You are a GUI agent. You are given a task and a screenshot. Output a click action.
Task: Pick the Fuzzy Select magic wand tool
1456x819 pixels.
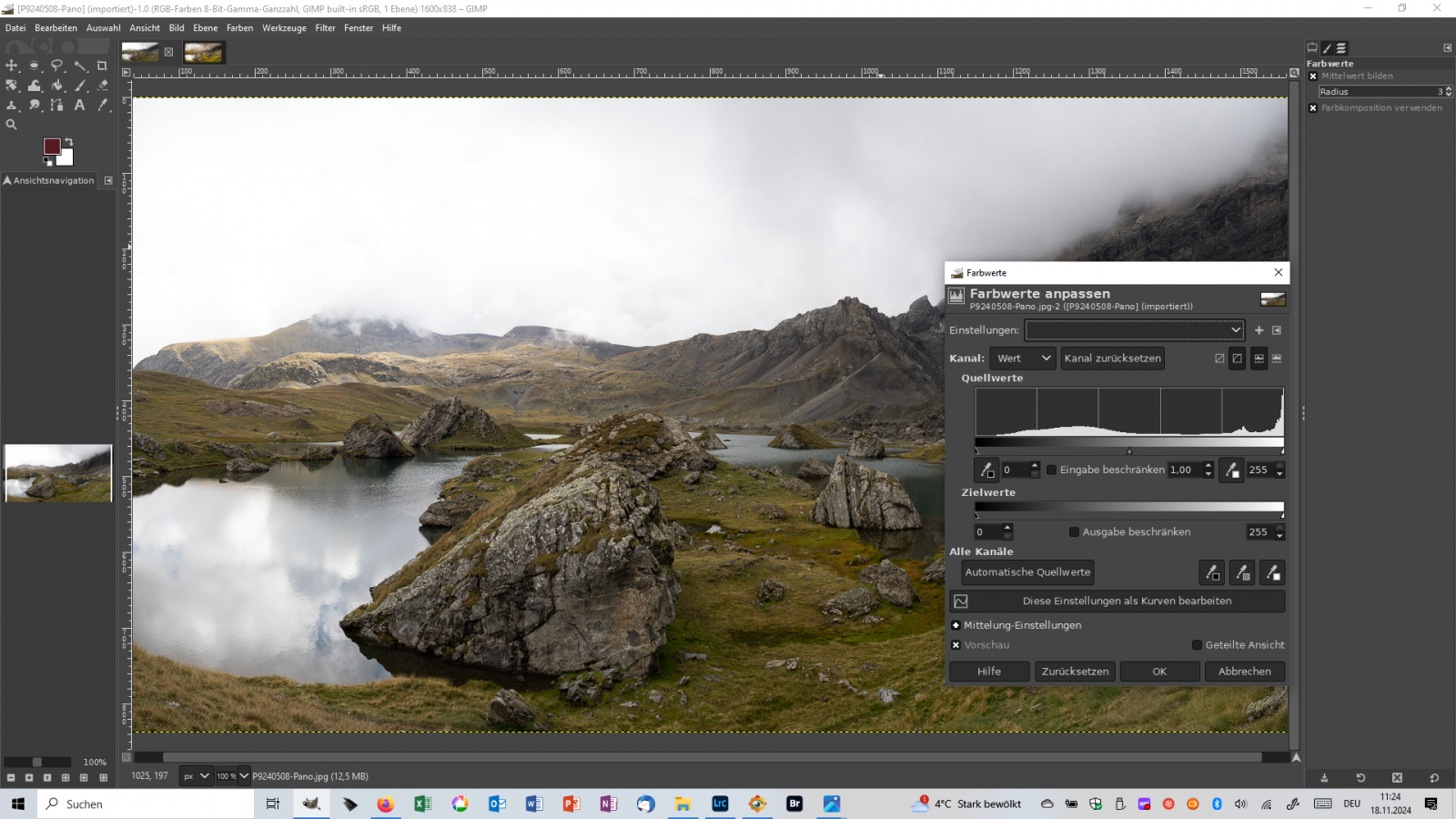click(x=80, y=66)
